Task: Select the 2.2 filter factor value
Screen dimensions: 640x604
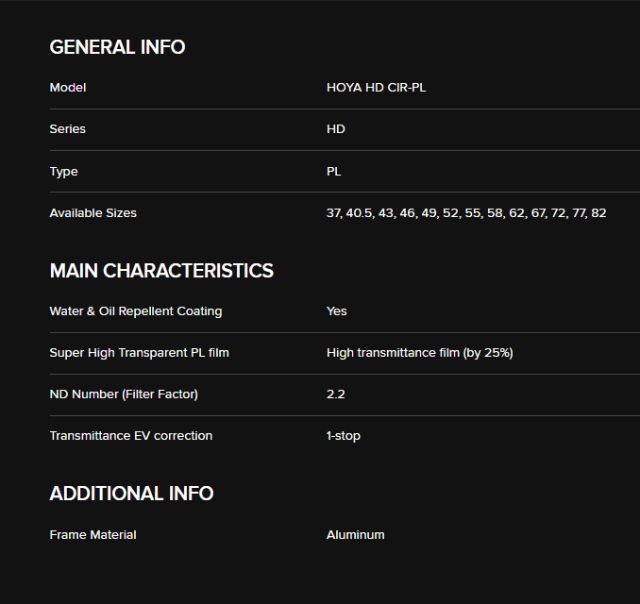Action: 336,394
